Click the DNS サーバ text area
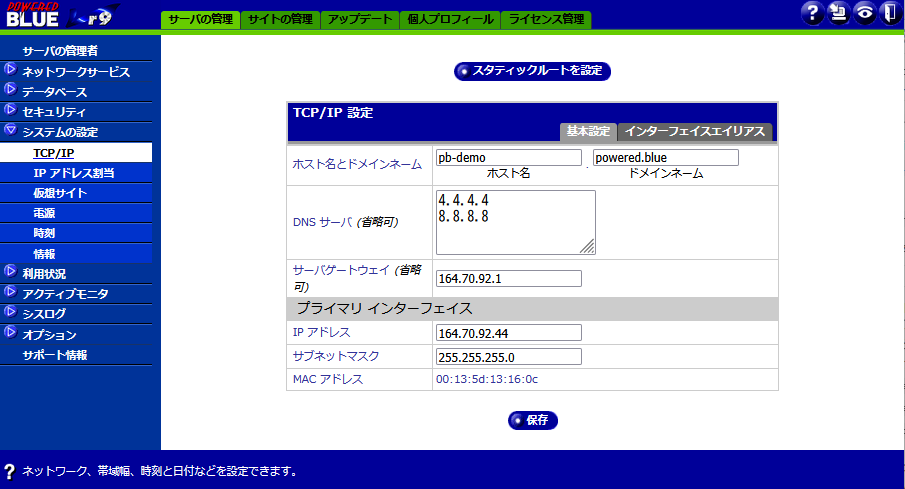Screen dimensions: 905x489 coord(515,222)
